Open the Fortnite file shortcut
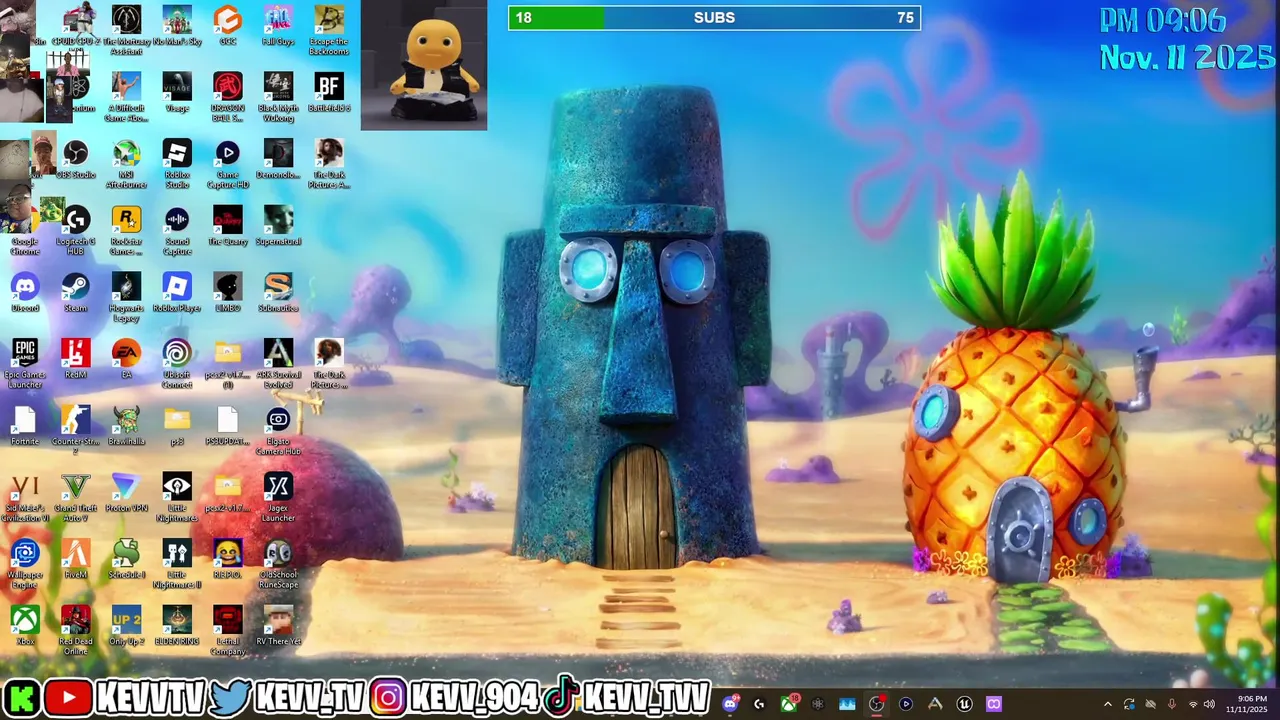 pyautogui.click(x=25, y=427)
